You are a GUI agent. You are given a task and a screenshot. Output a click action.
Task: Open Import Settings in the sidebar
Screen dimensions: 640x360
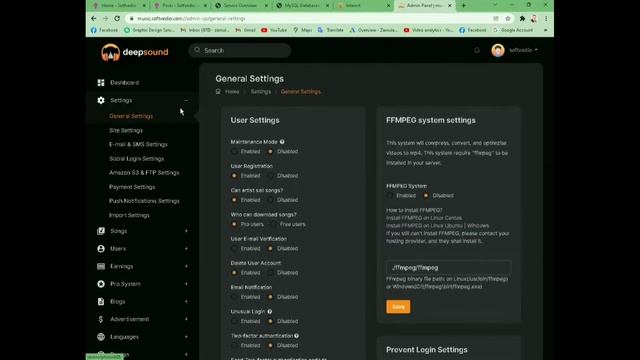(129, 215)
